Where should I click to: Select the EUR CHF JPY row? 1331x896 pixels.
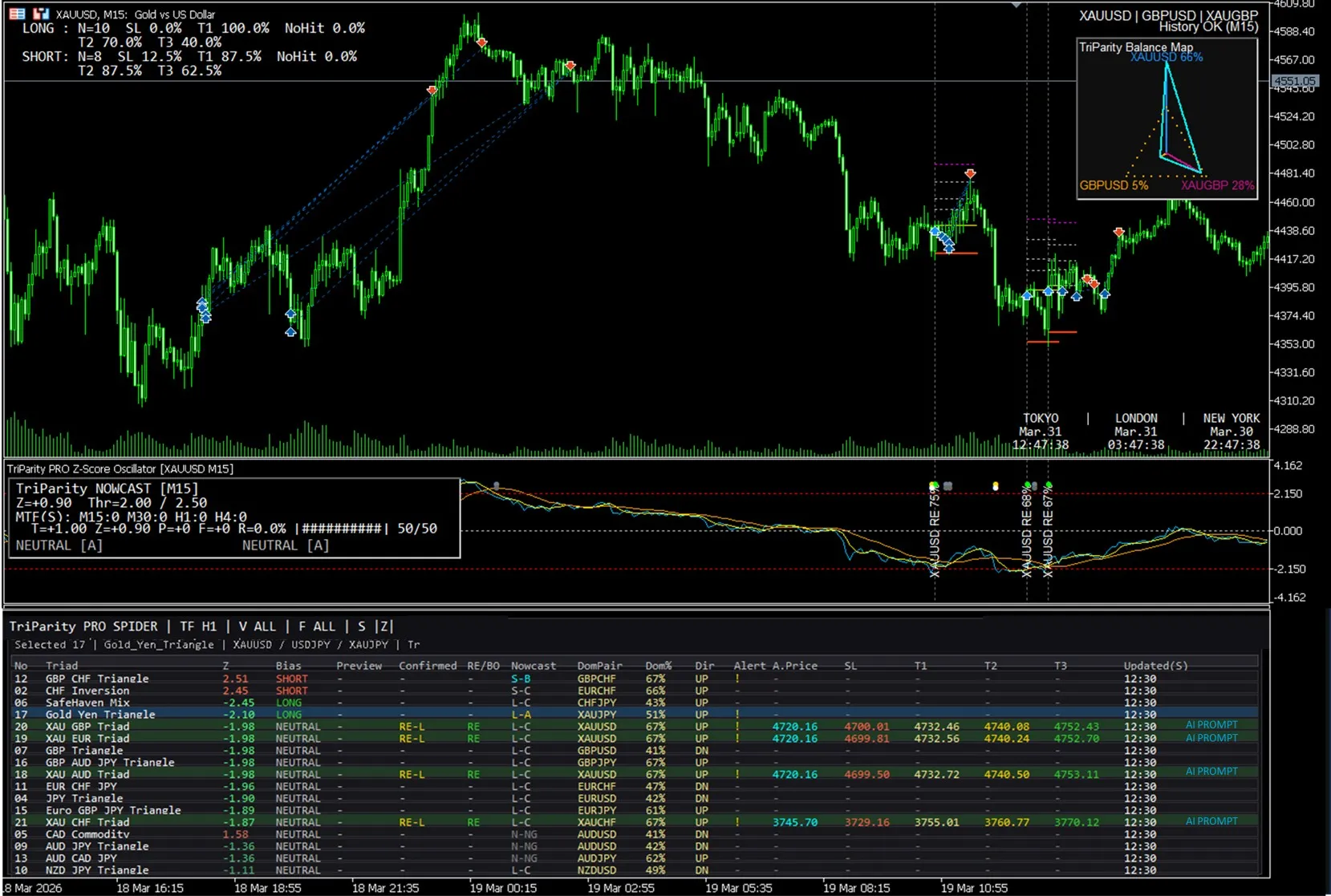point(634,787)
